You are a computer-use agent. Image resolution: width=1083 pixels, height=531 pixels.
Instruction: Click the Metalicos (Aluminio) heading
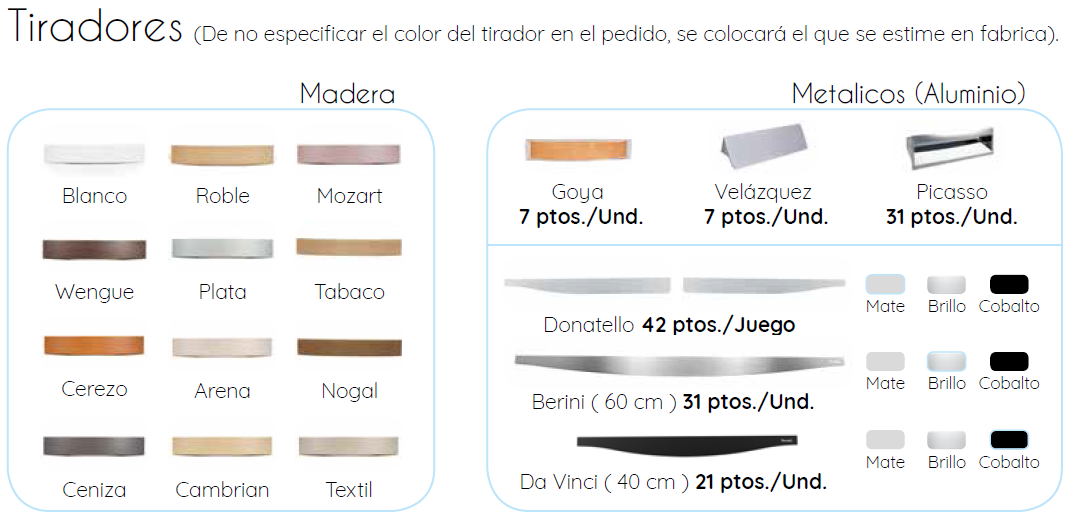[908, 94]
